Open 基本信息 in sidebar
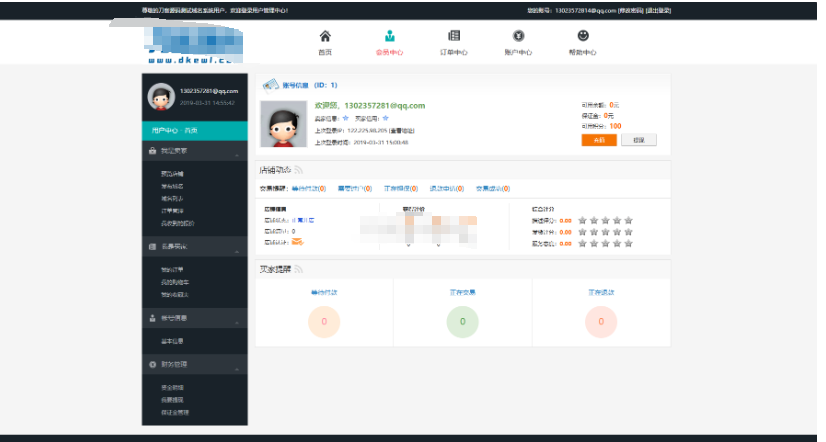The height and width of the screenshot is (442, 826). 172,341
